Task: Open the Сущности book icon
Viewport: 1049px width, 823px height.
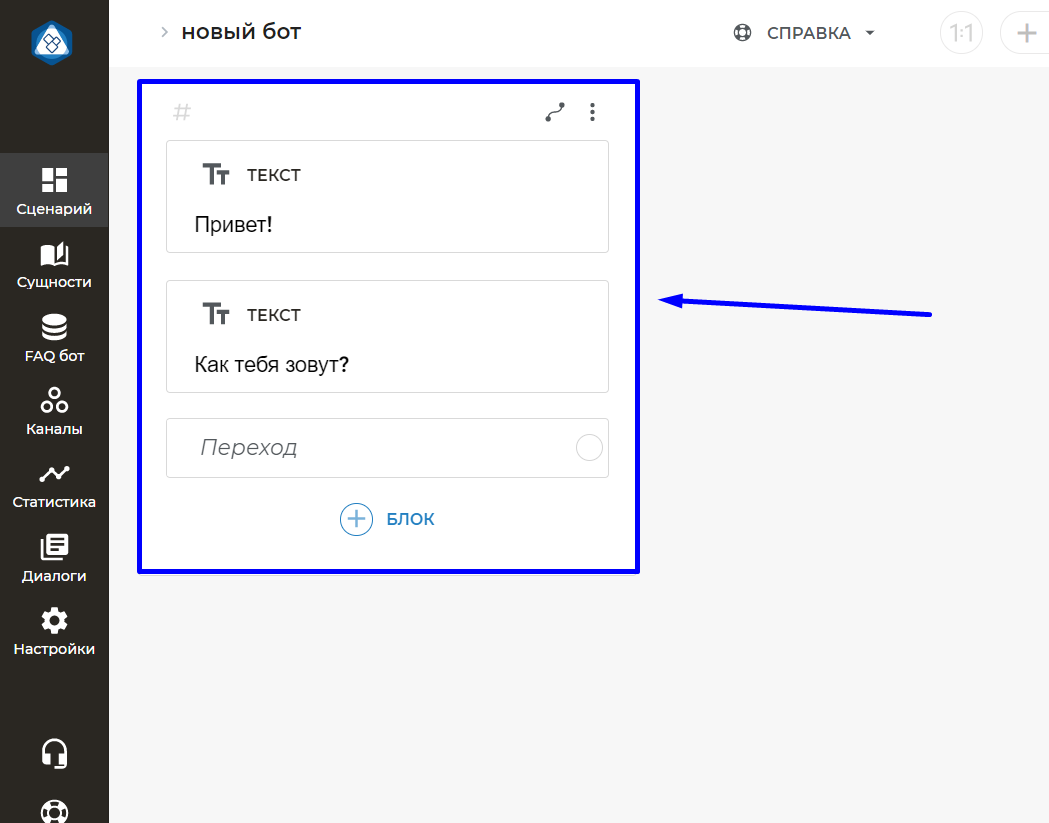Action: click(54, 256)
